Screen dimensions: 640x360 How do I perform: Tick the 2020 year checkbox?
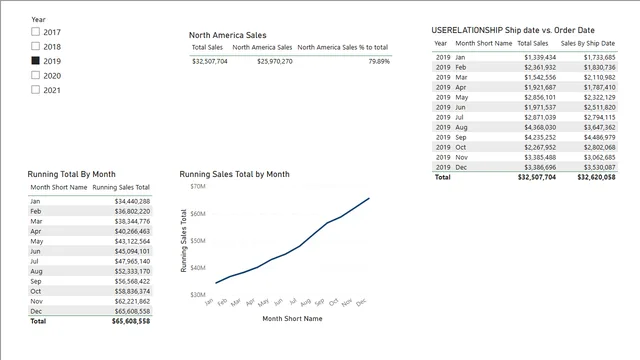[x=36, y=75]
